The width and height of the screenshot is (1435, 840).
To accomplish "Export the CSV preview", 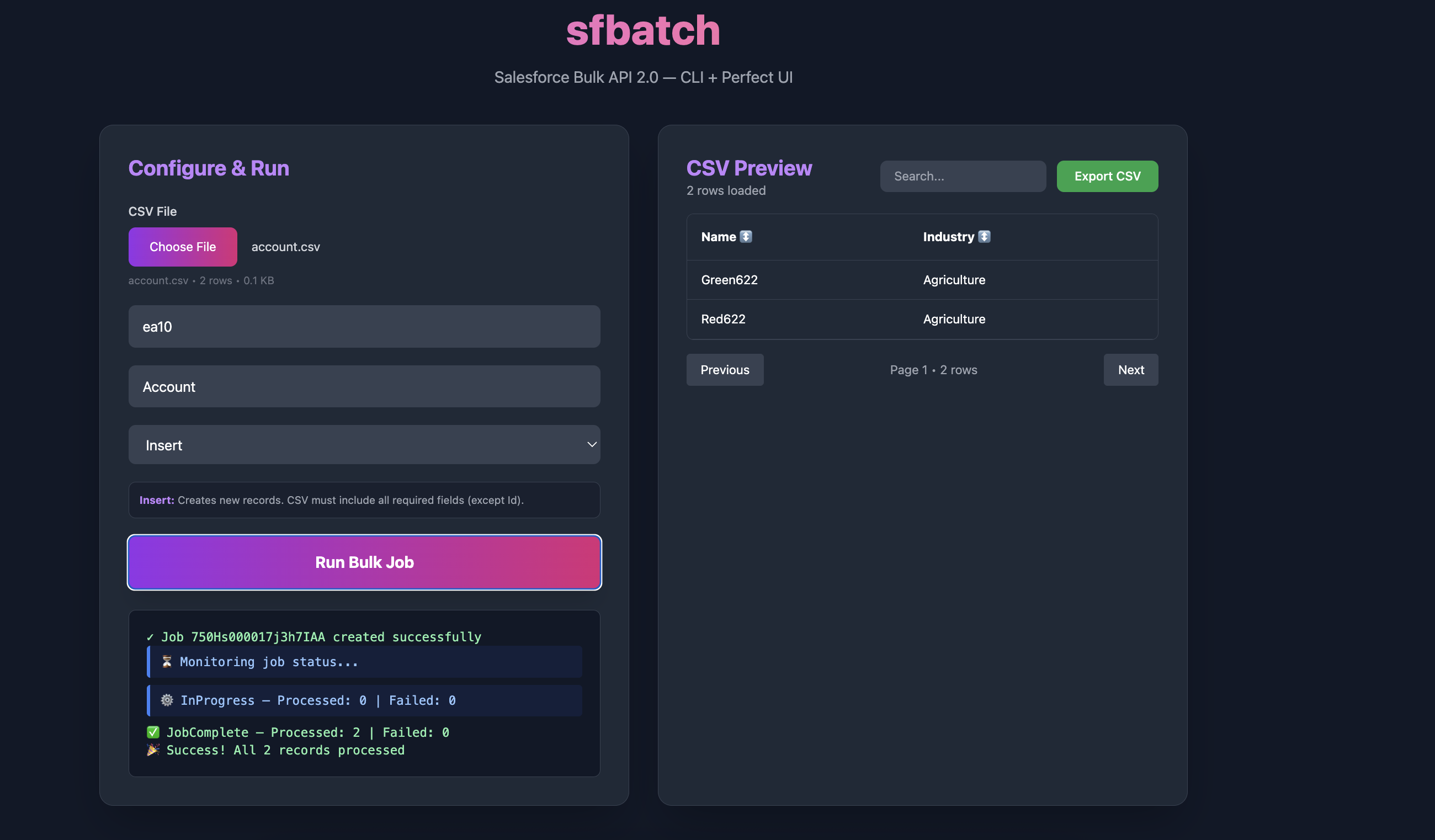I will point(1107,176).
